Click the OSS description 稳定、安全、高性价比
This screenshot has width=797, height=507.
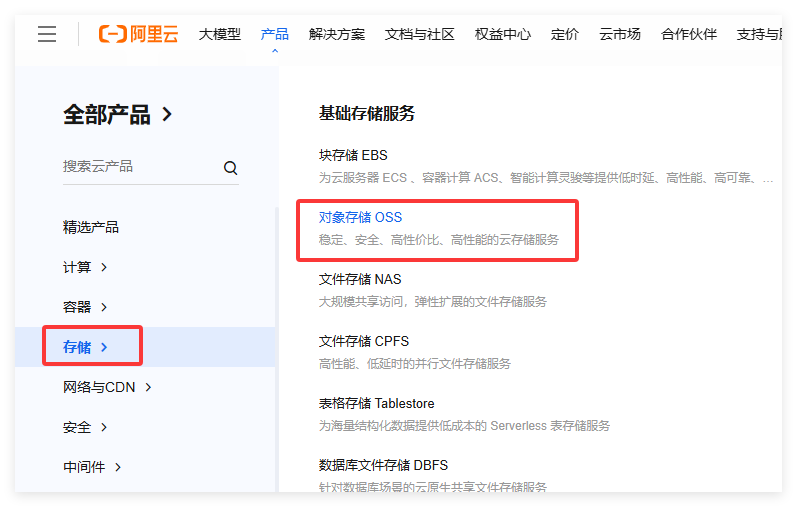pos(439,240)
